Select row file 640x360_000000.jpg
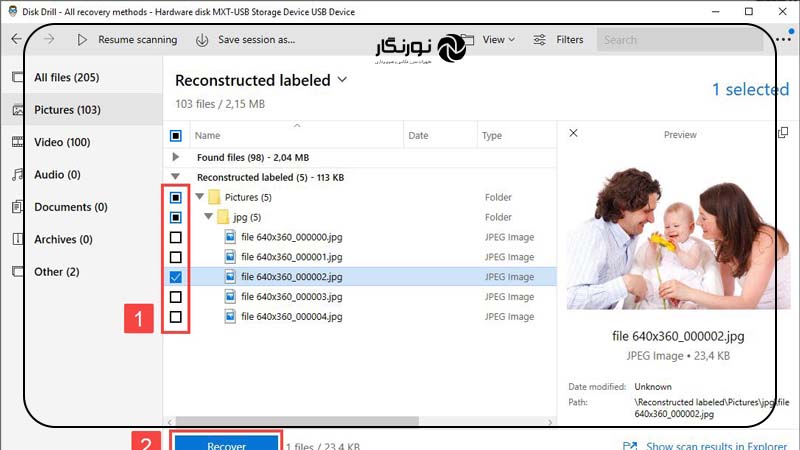The width and height of the screenshot is (800, 450). 360,237
